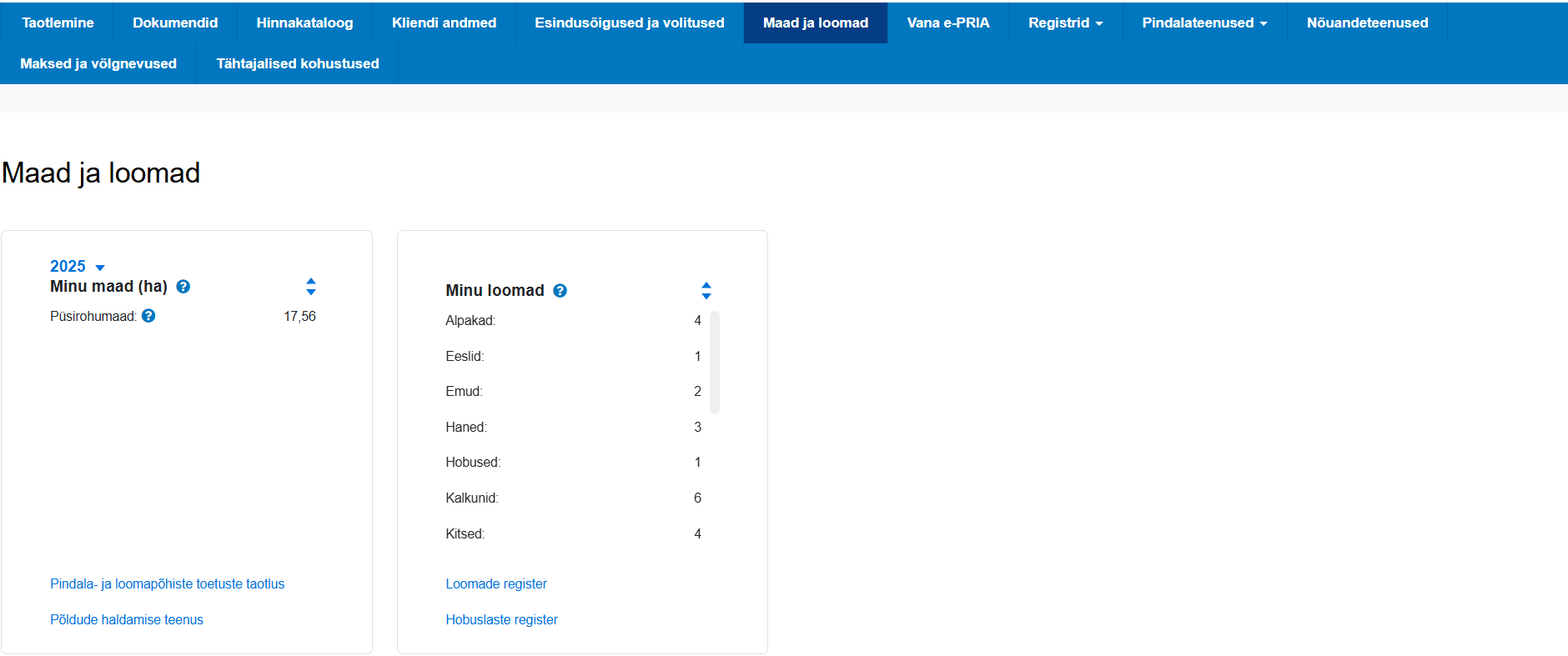Click help icon next to Minu maad (ha)

183,287
